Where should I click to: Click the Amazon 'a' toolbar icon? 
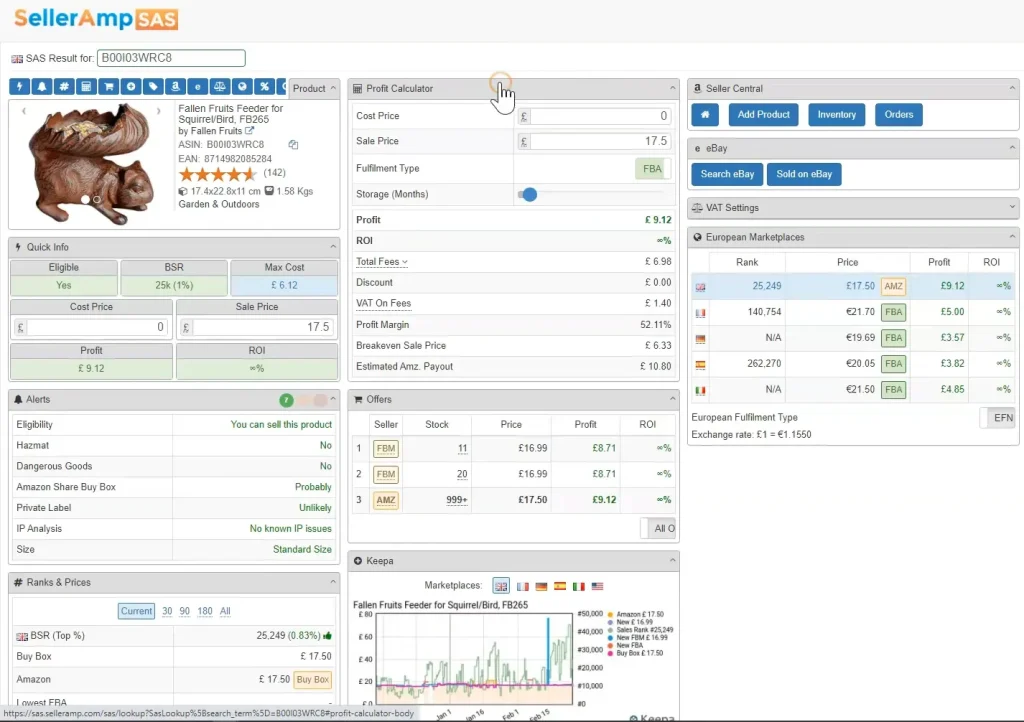point(175,87)
